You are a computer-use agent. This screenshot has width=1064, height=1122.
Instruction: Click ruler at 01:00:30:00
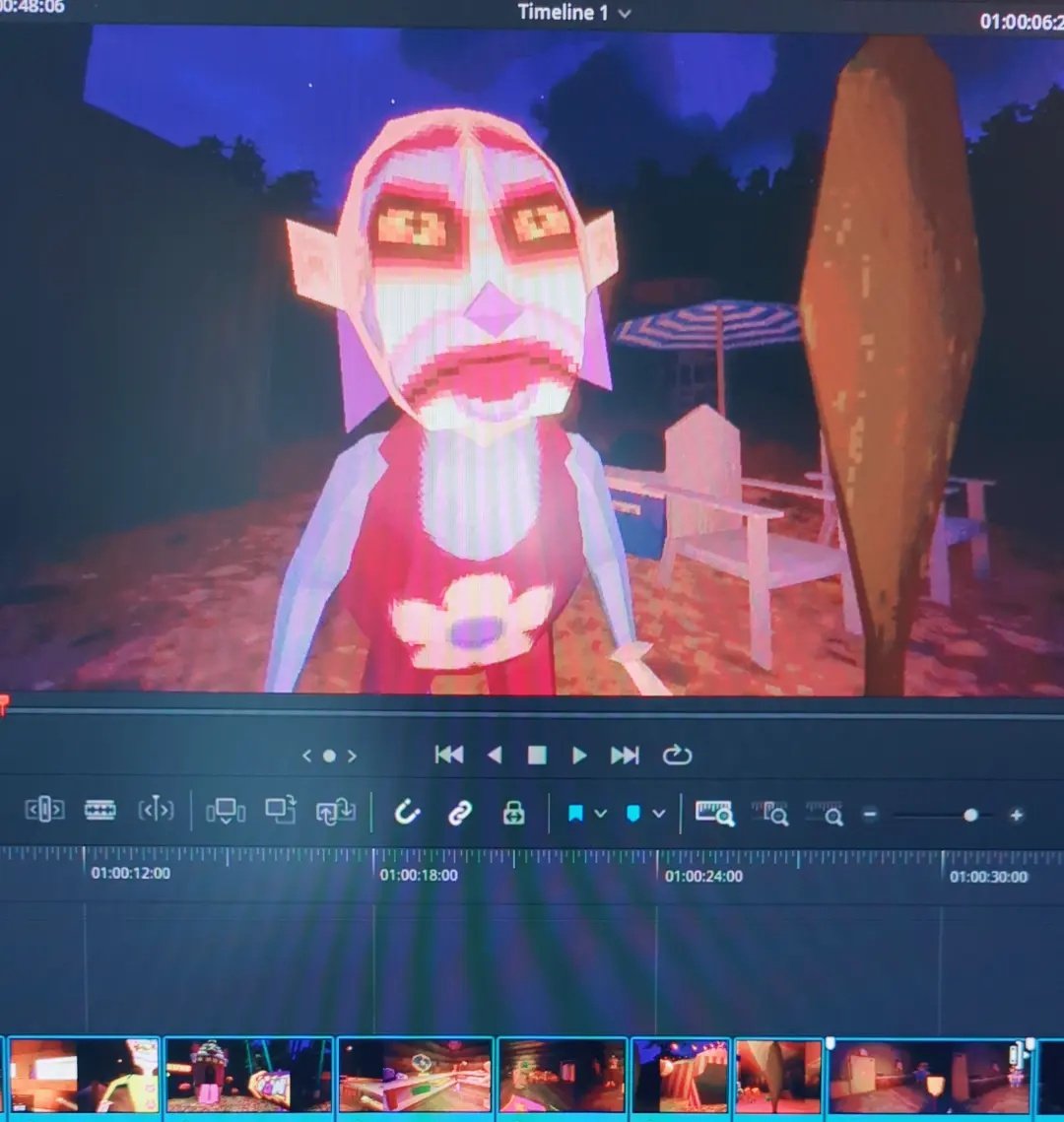click(988, 877)
